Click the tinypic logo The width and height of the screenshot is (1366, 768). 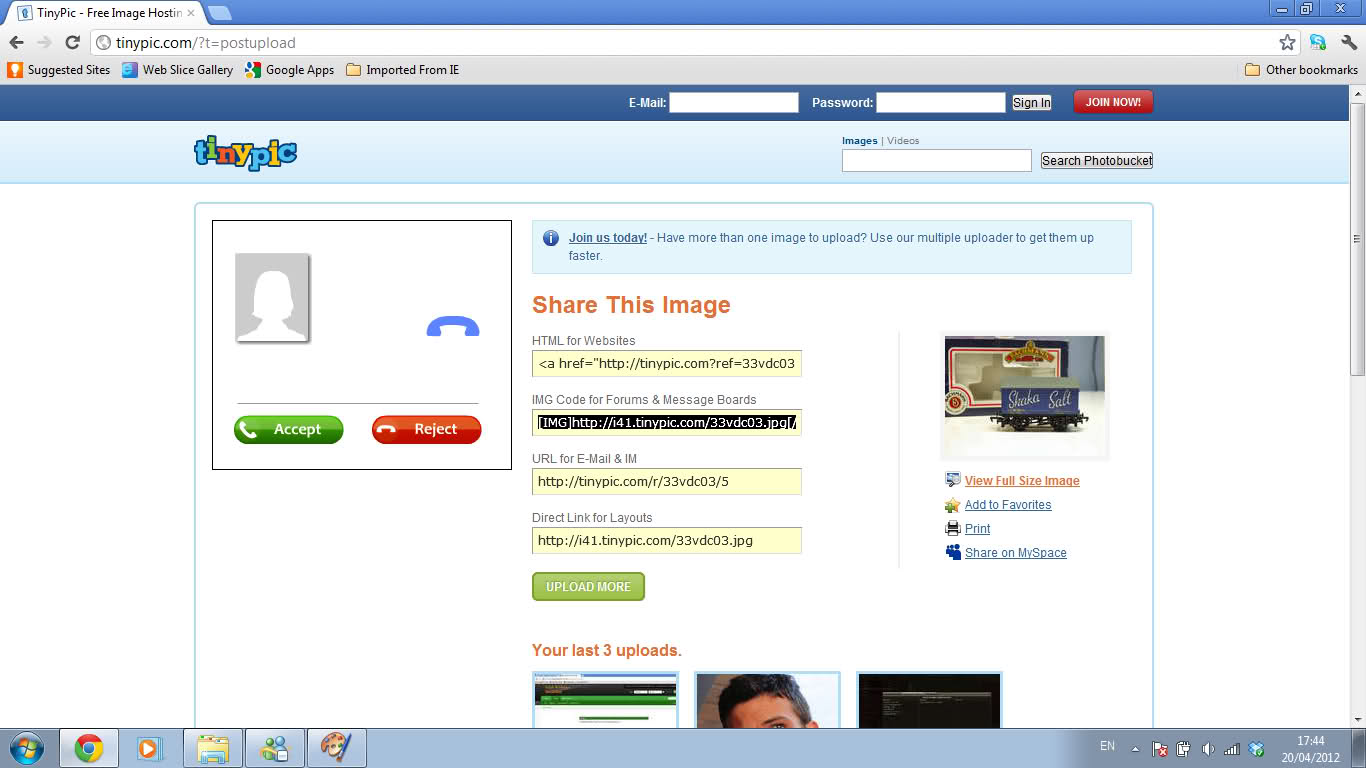pyautogui.click(x=245, y=152)
